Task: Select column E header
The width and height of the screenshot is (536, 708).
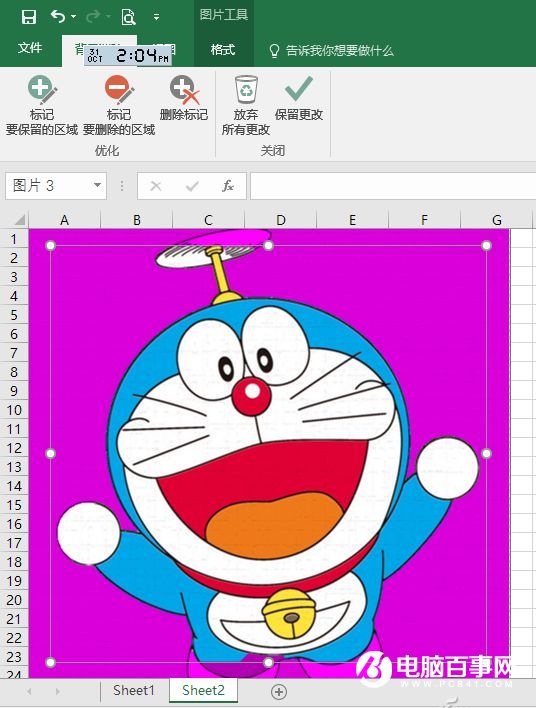Action: [x=352, y=220]
